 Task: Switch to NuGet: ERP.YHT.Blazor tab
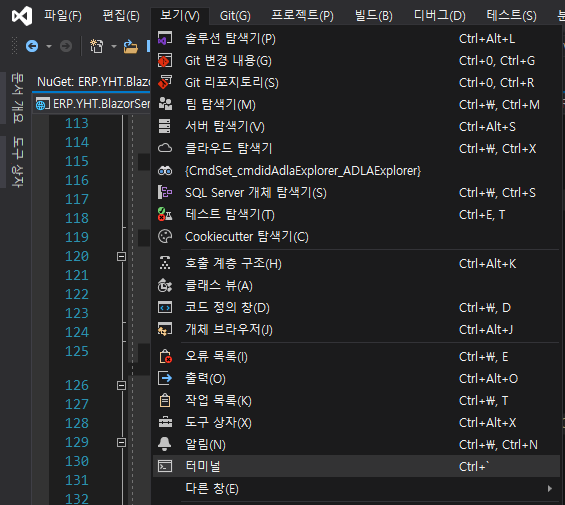click(x=93, y=82)
